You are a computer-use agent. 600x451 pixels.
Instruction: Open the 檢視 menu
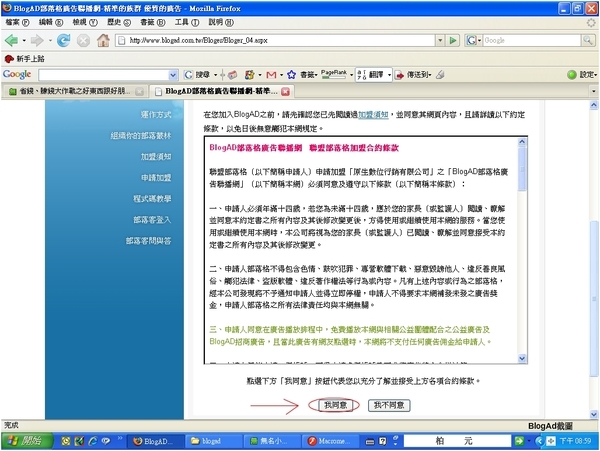point(85,22)
